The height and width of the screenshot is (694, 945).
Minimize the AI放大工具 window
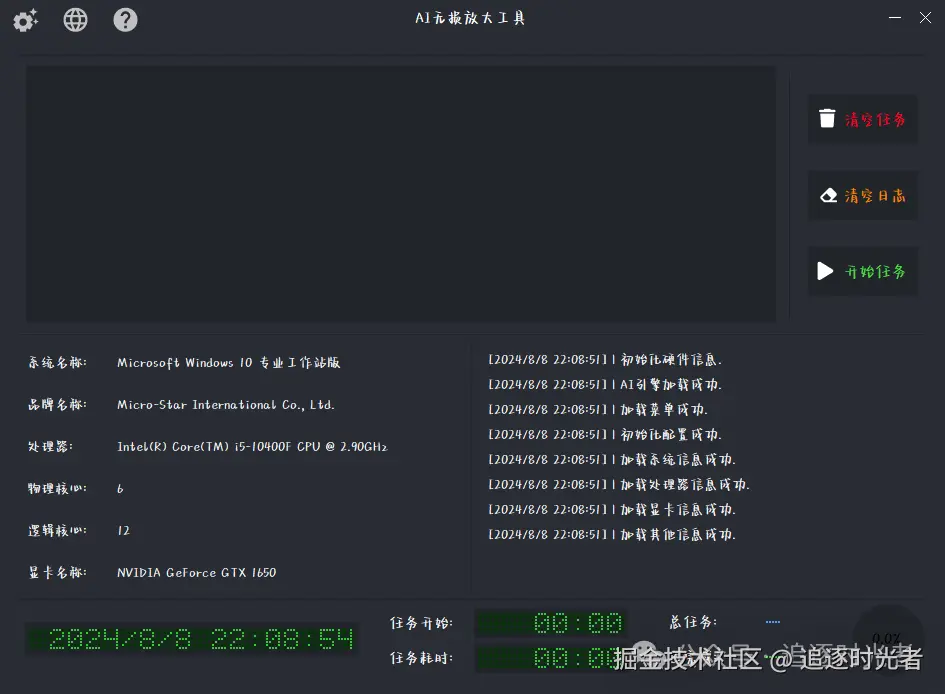pyautogui.click(x=895, y=18)
